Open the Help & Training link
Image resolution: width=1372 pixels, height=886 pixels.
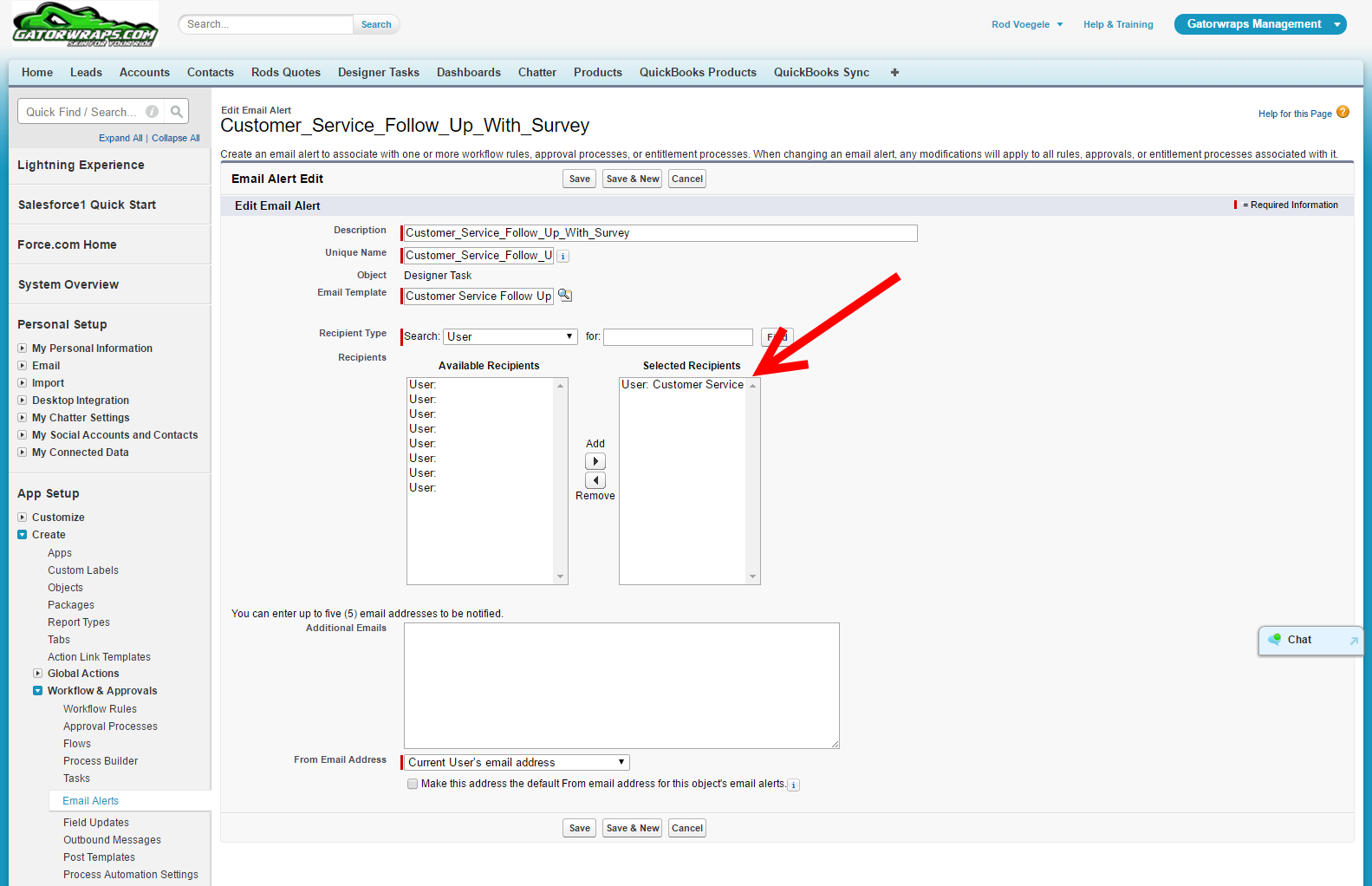click(1118, 24)
